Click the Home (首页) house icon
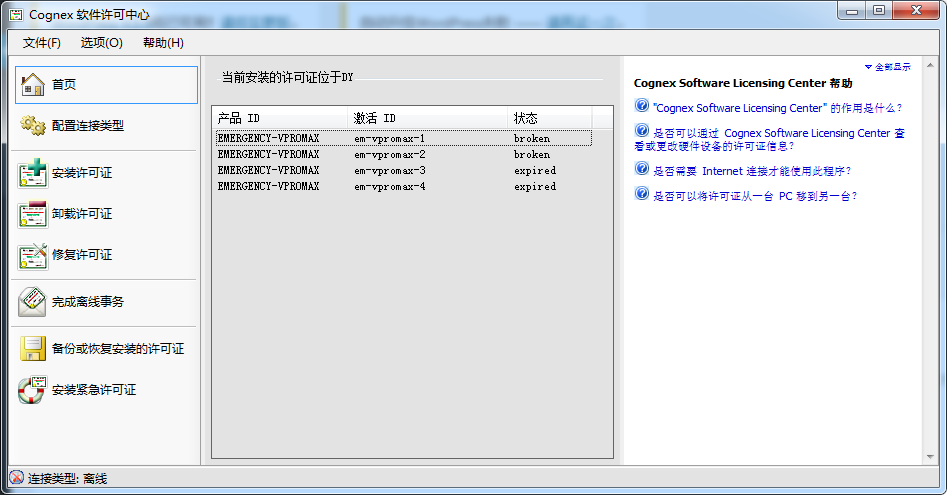Image resolution: width=947 pixels, height=495 pixels. 33,85
